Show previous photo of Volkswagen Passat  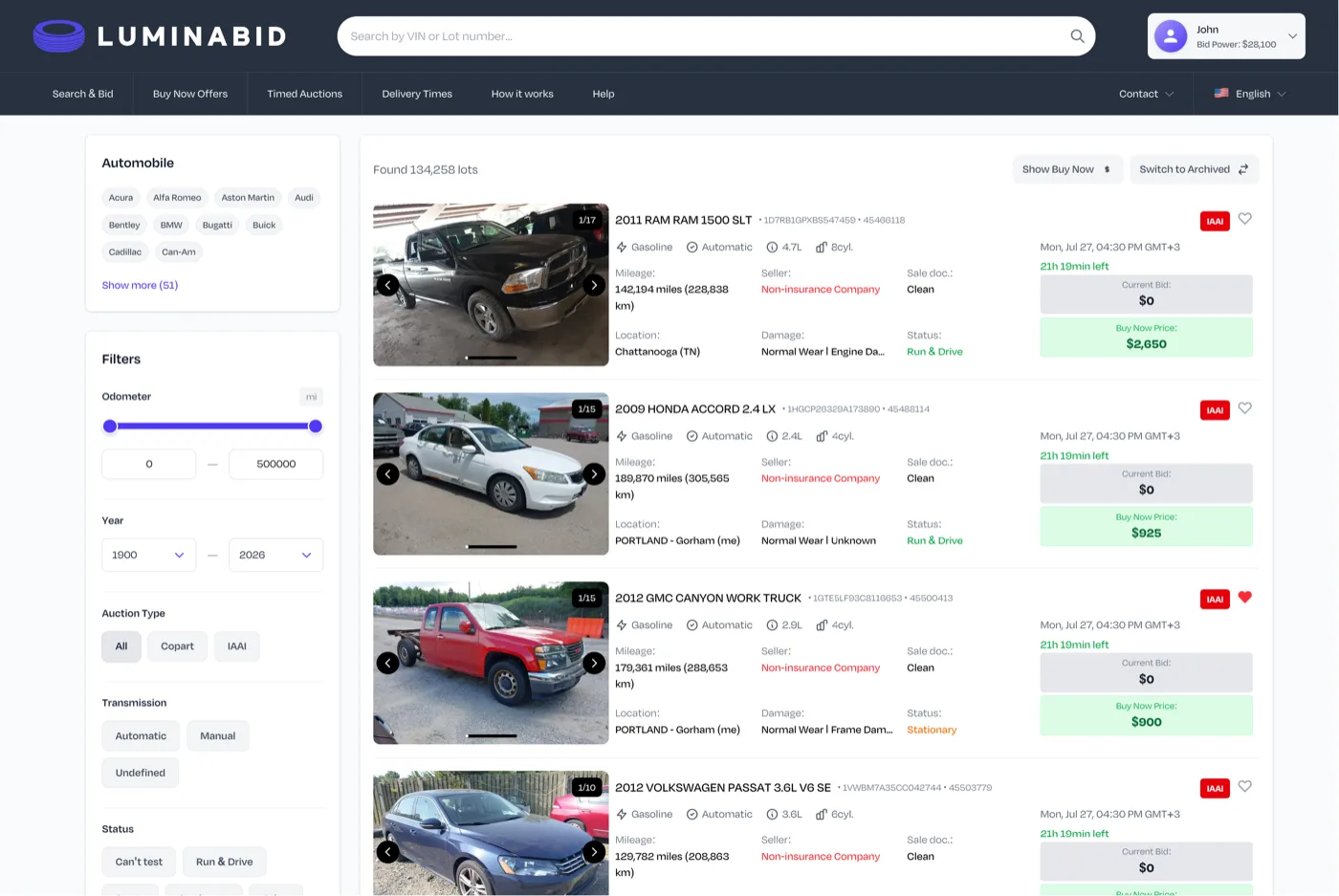click(387, 852)
